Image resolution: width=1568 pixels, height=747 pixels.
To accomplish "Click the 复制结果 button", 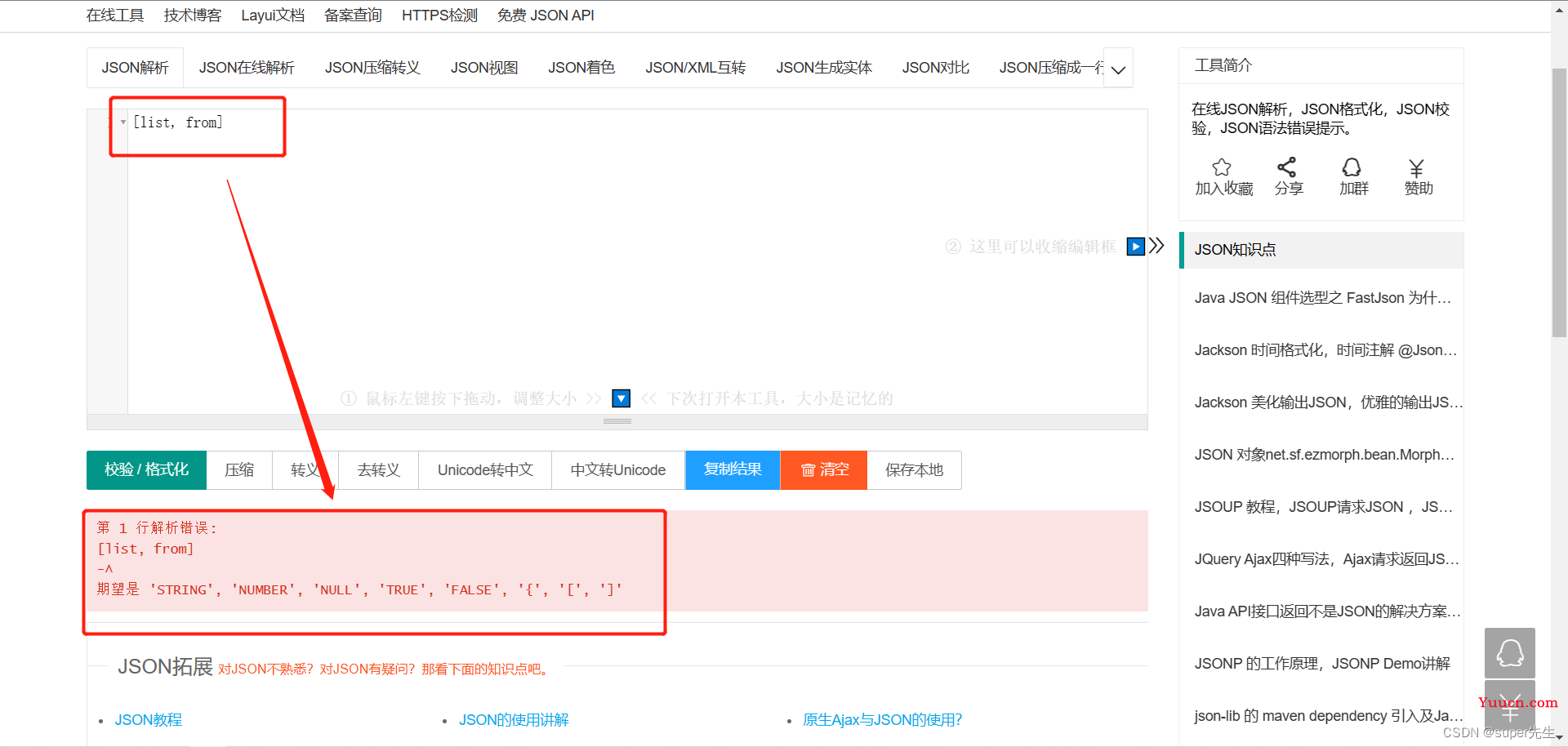I will [x=733, y=470].
